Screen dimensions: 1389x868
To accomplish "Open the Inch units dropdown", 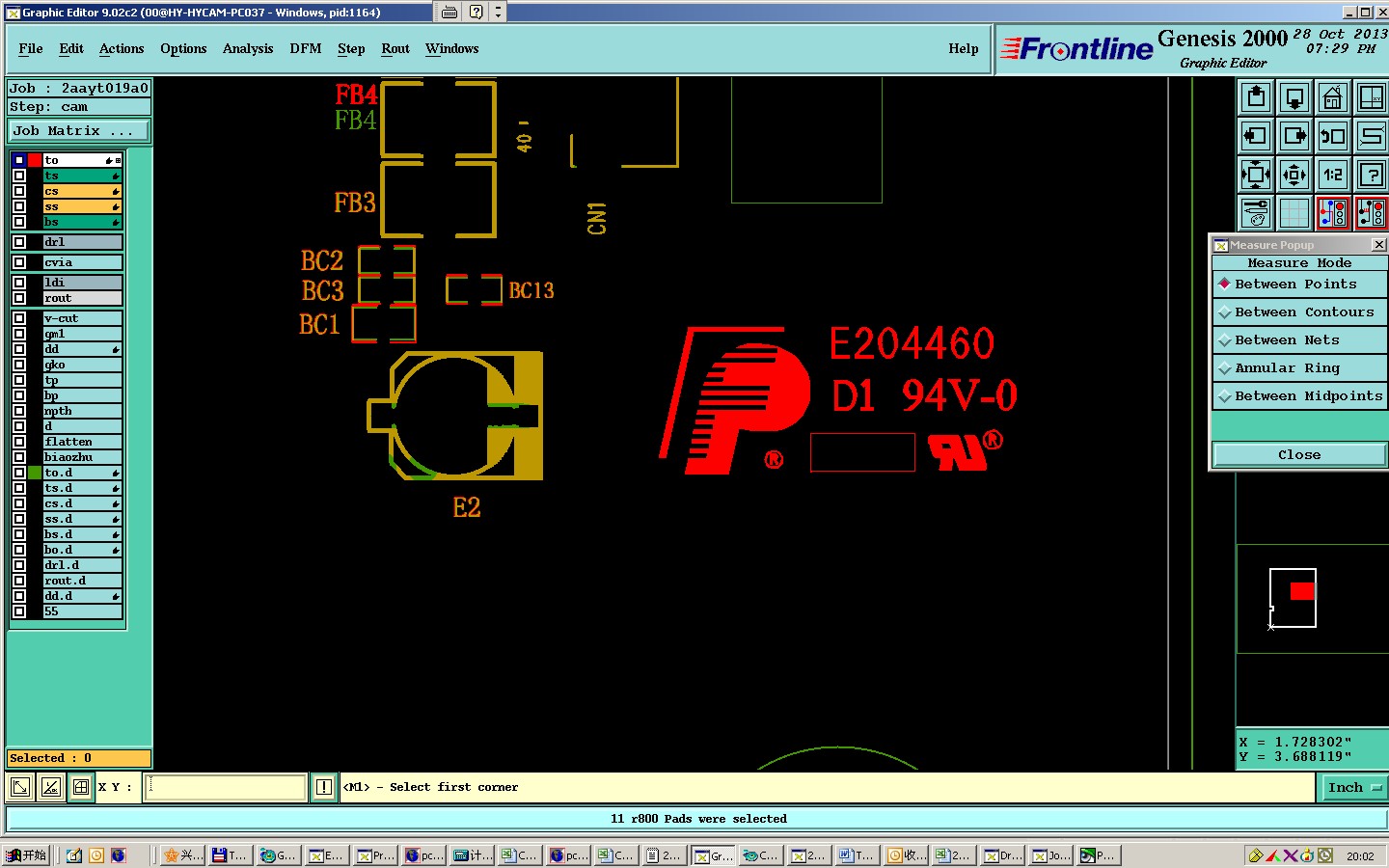I will tap(1353, 788).
